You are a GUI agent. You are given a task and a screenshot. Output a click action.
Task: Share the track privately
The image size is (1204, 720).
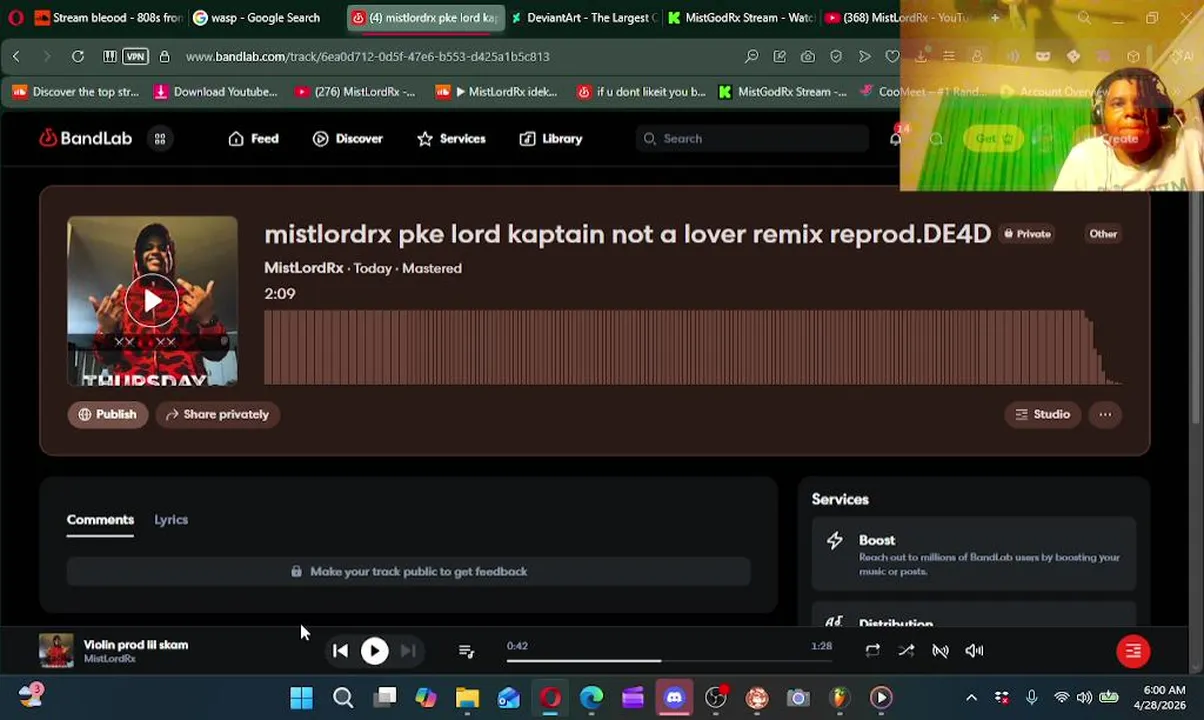pyautogui.click(x=218, y=414)
